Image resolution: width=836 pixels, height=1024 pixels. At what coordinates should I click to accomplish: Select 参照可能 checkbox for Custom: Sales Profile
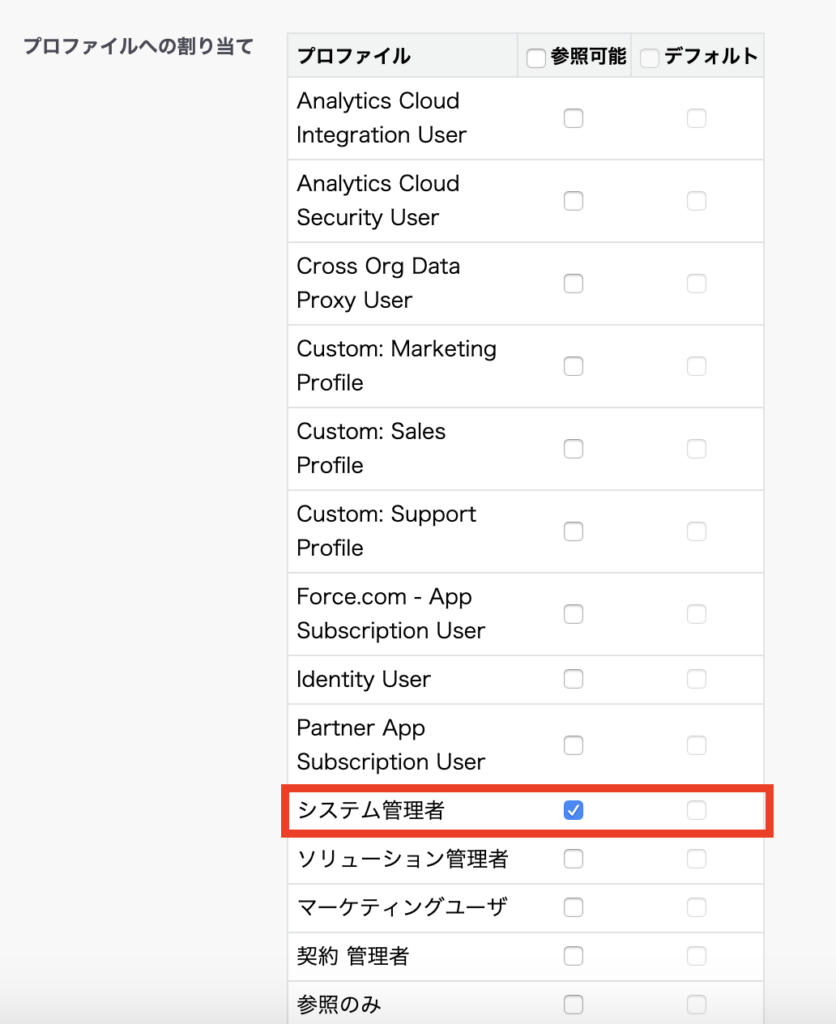(573, 449)
